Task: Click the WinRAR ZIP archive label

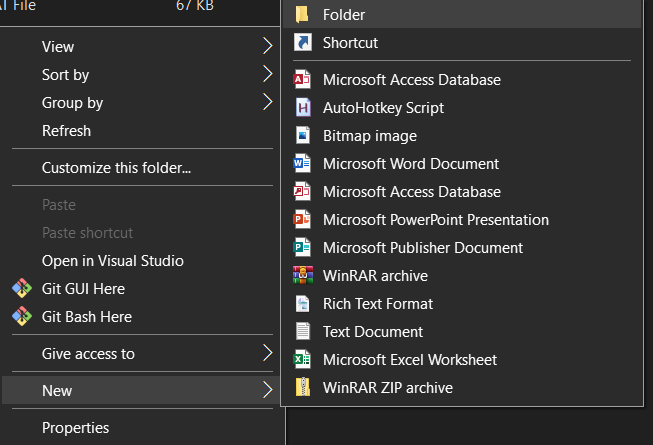Action: pyautogui.click(x=388, y=388)
